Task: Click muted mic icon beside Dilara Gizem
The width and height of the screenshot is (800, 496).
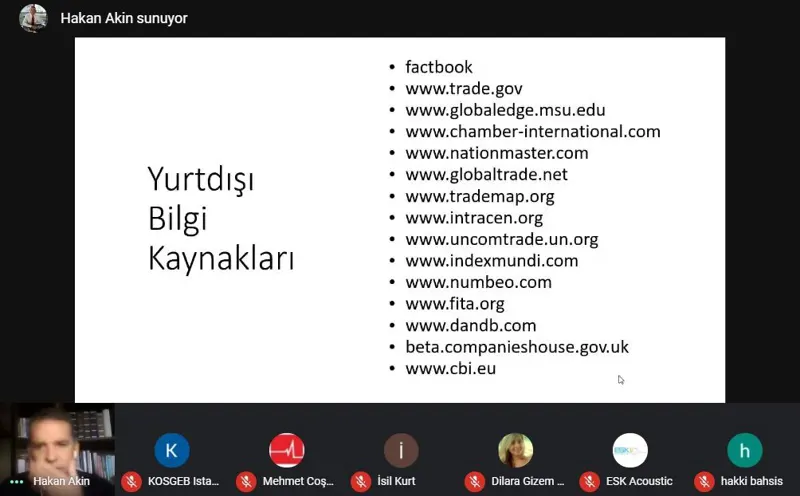Action: point(474,481)
